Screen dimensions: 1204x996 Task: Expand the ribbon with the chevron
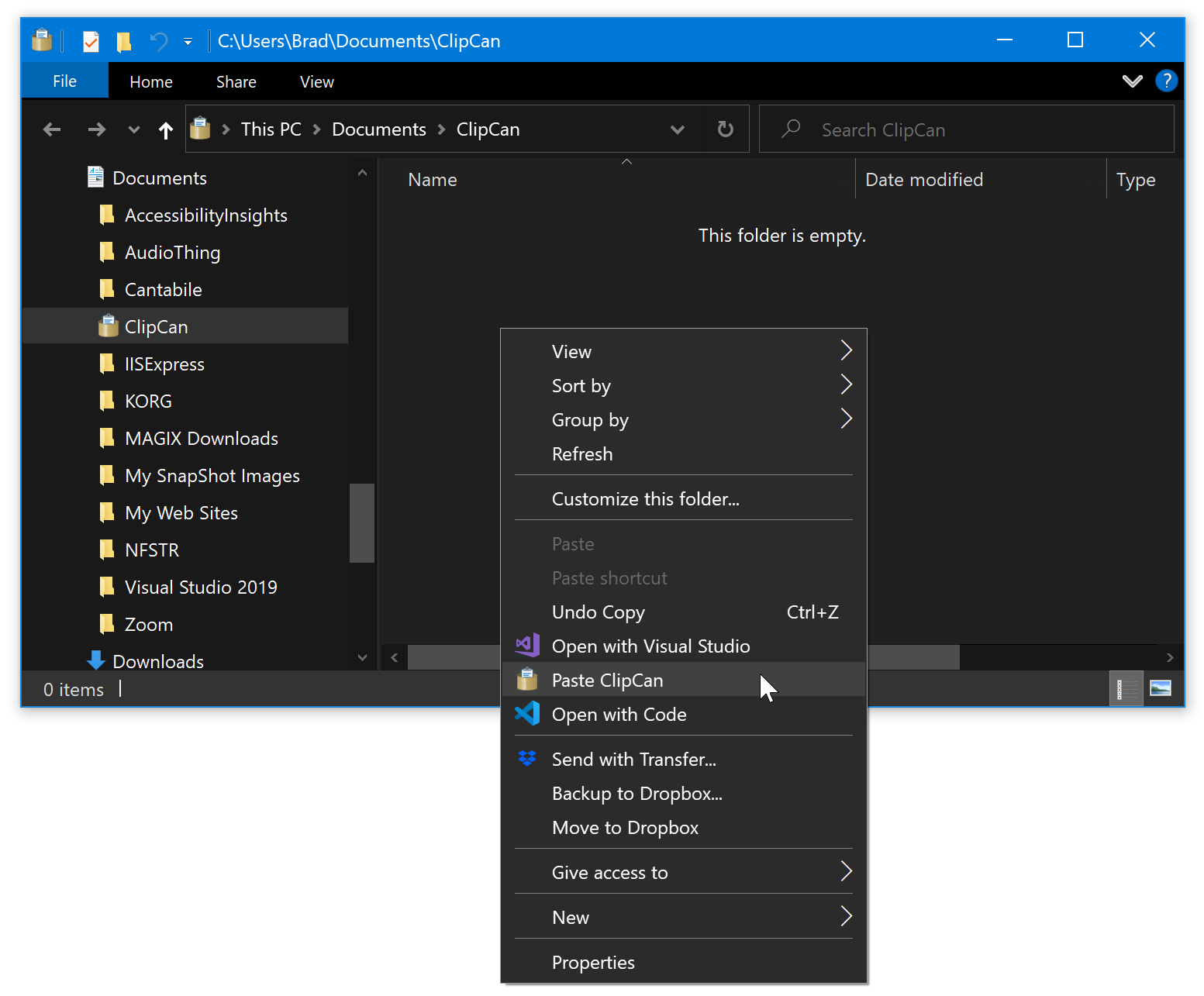pyautogui.click(x=1132, y=81)
